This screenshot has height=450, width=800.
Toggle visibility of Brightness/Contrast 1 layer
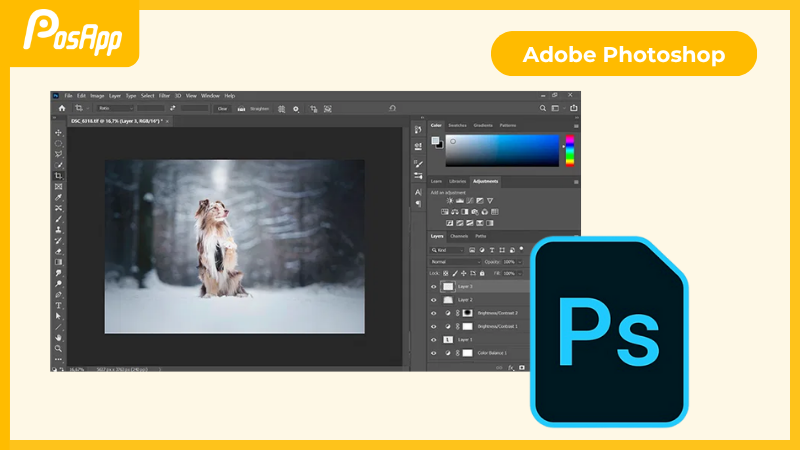click(434, 327)
